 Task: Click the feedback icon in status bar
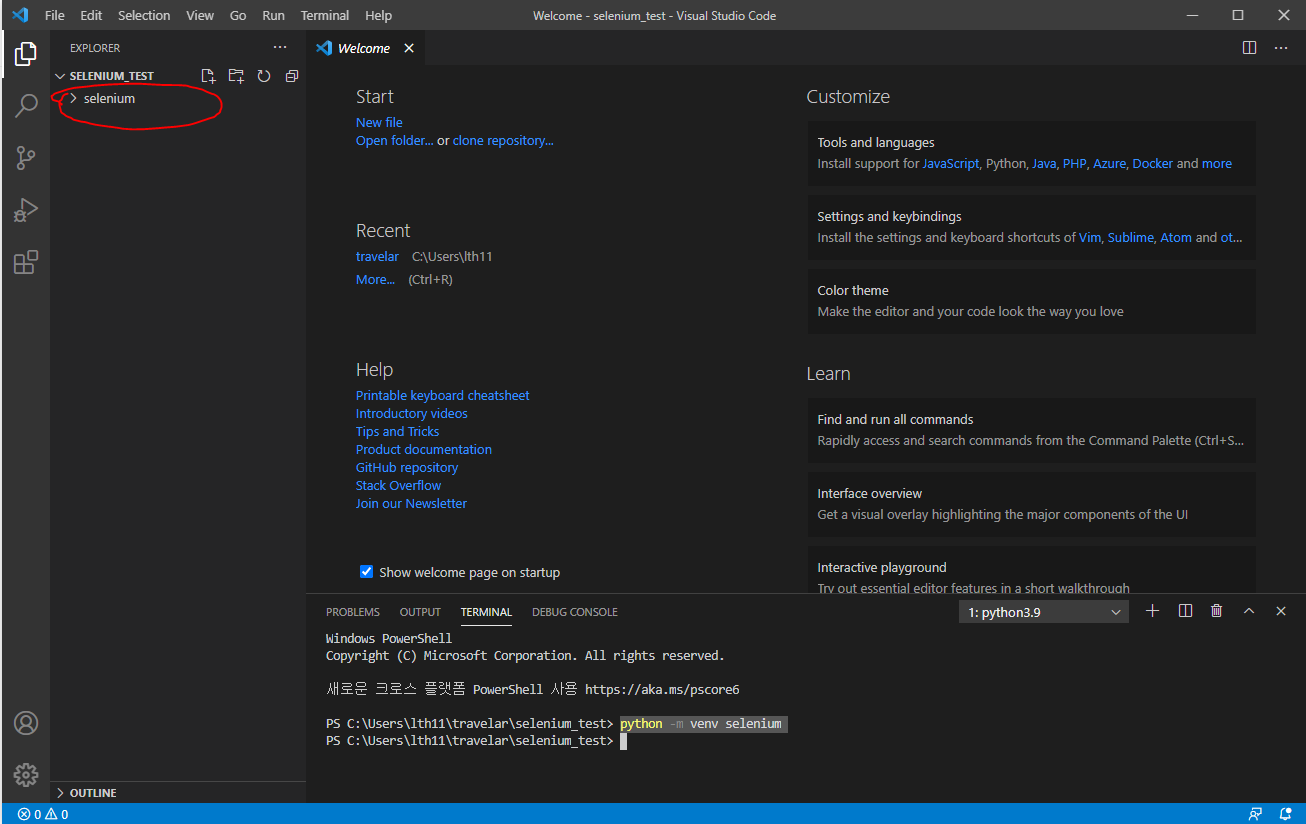coord(1255,814)
